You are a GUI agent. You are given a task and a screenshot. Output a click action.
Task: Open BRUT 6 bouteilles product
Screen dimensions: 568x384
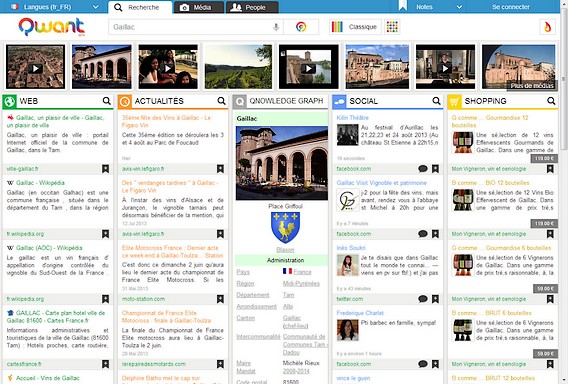point(492,313)
